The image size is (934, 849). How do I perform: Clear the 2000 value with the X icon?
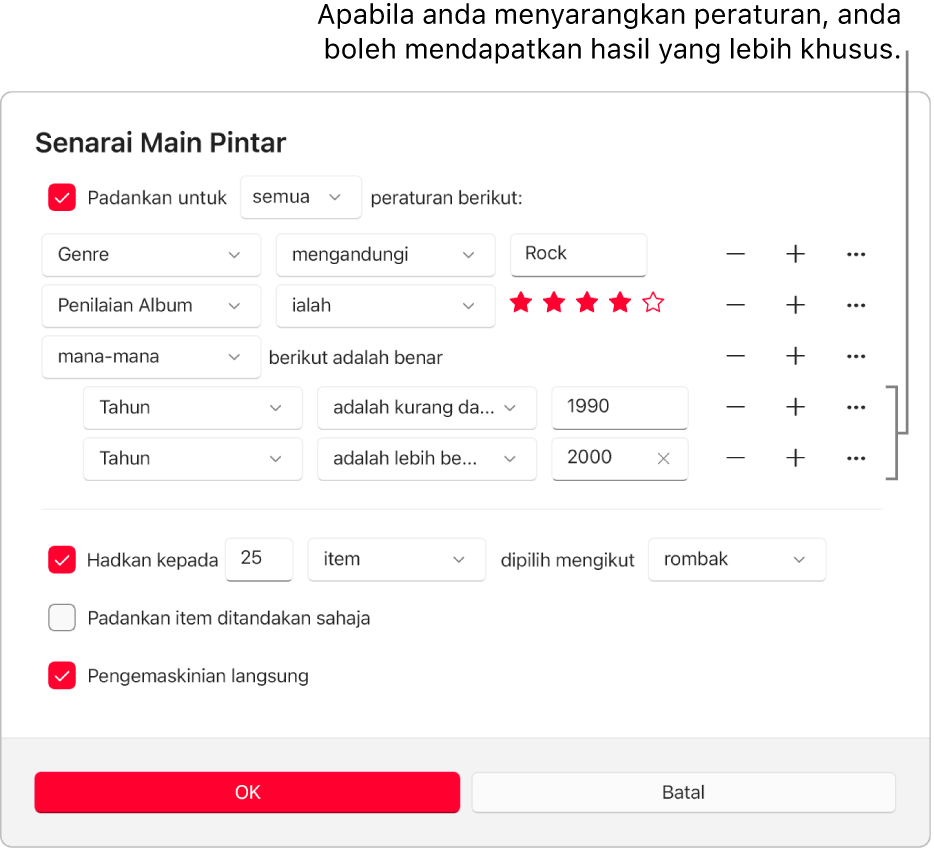tap(663, 458)
